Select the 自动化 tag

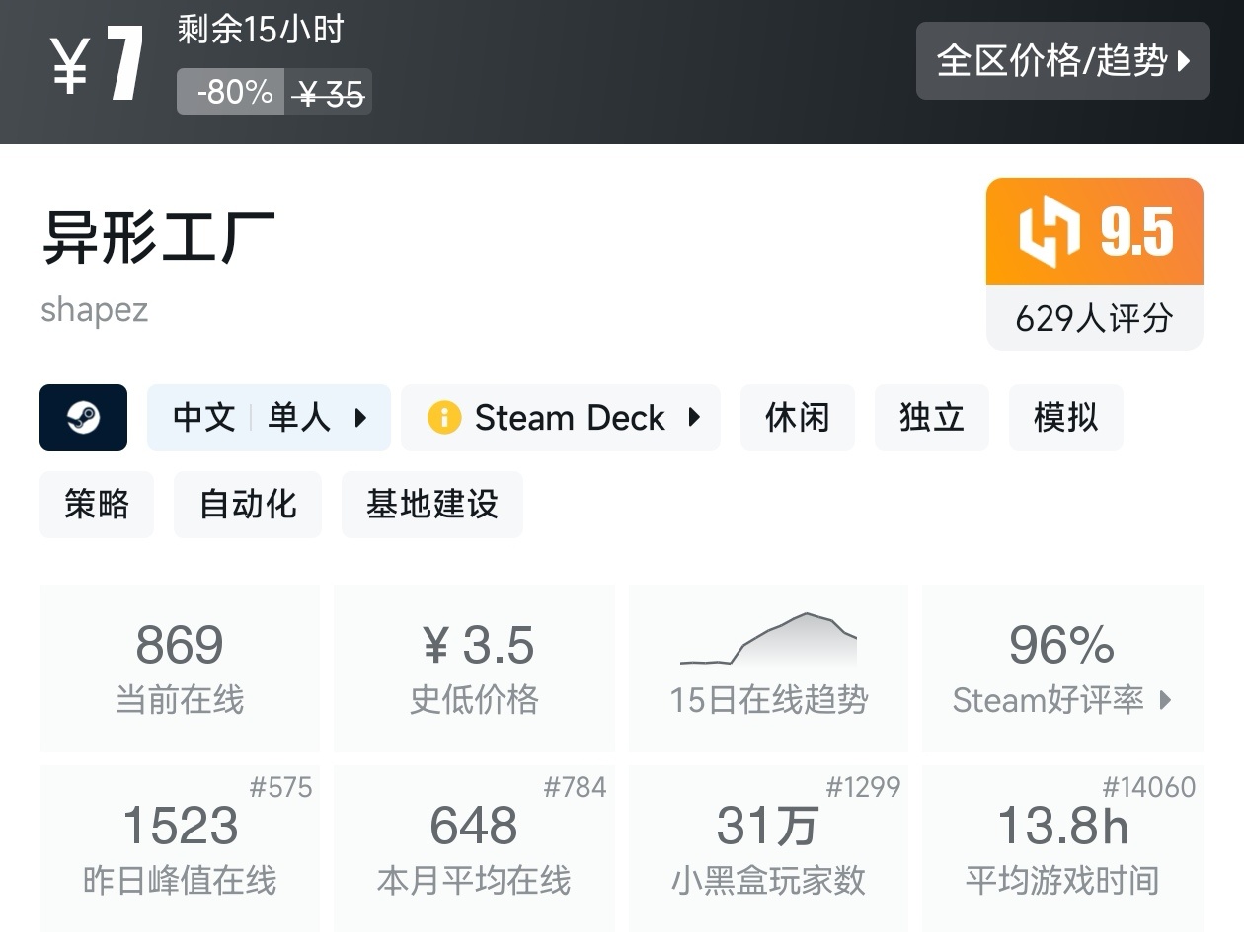(x=248, y=505)
